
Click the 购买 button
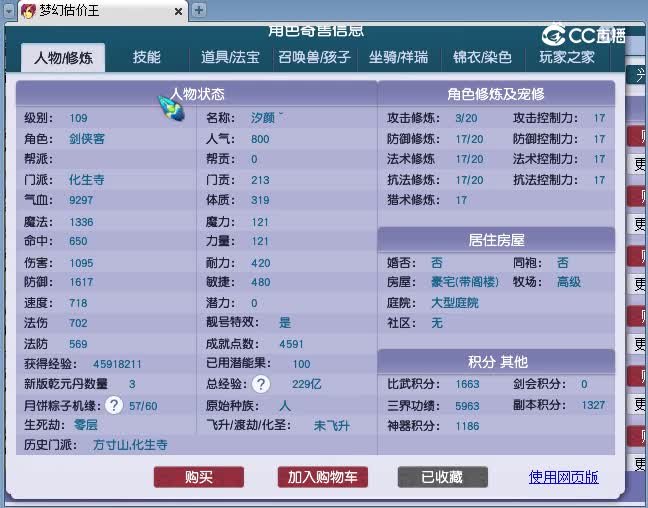coord(199,477)
